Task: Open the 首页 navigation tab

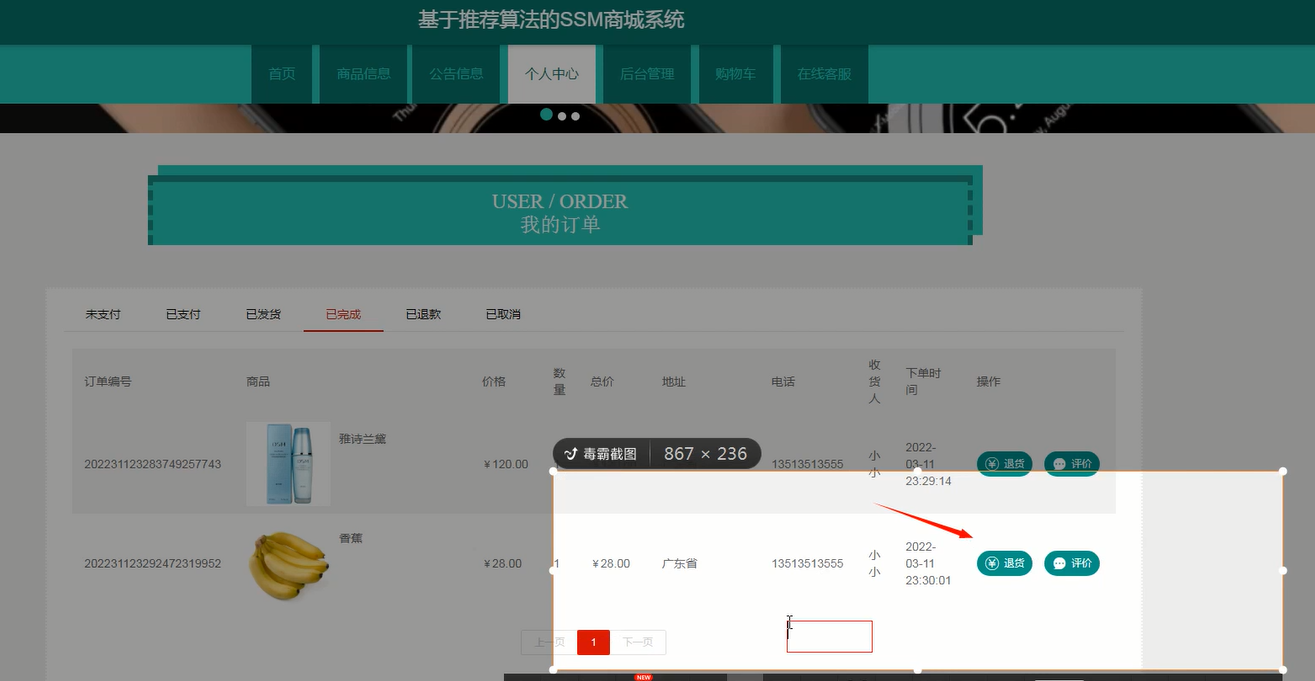Action: [x=282, y=74]
